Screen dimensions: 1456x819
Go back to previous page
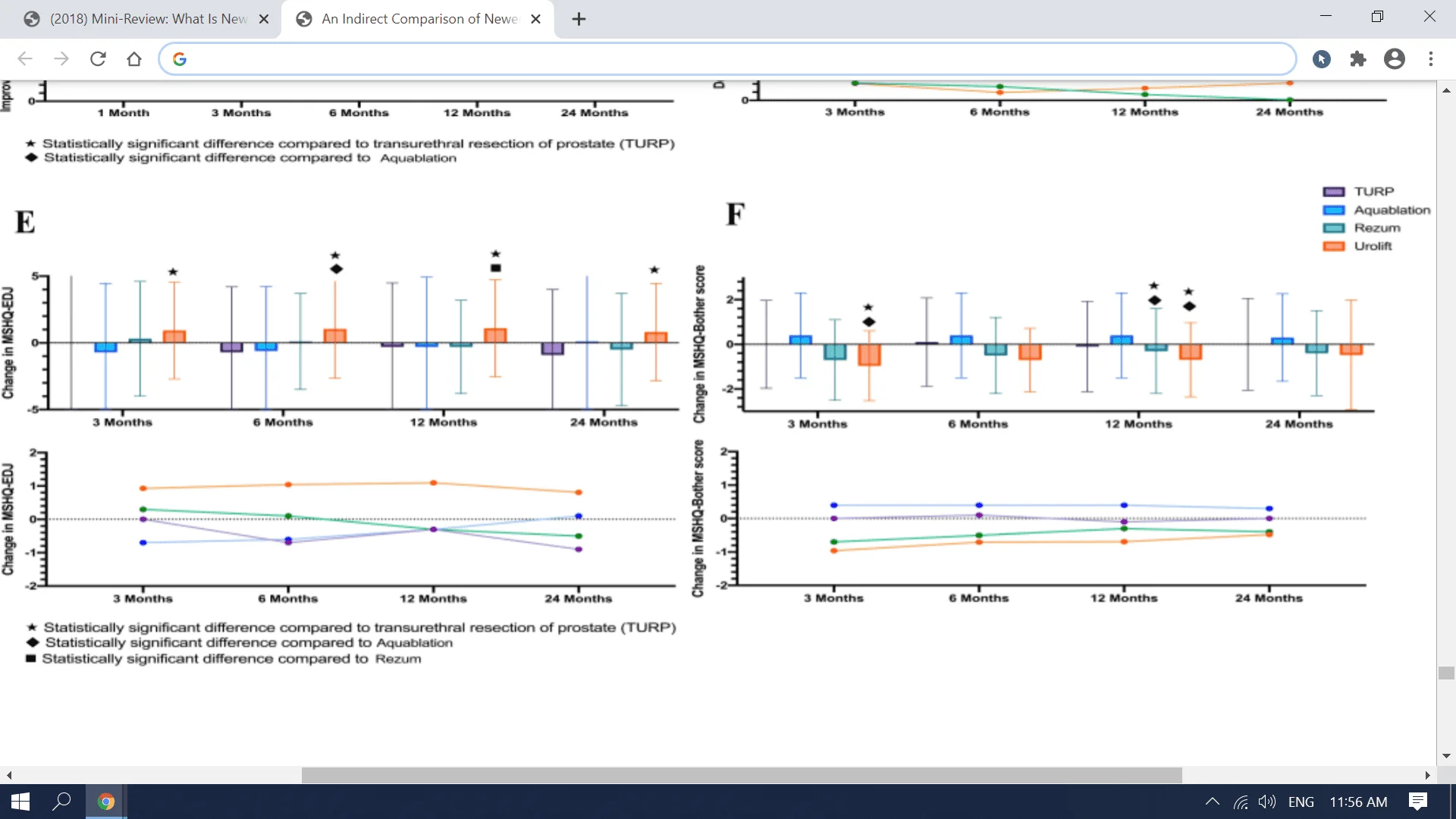click(x=25, y=59)
